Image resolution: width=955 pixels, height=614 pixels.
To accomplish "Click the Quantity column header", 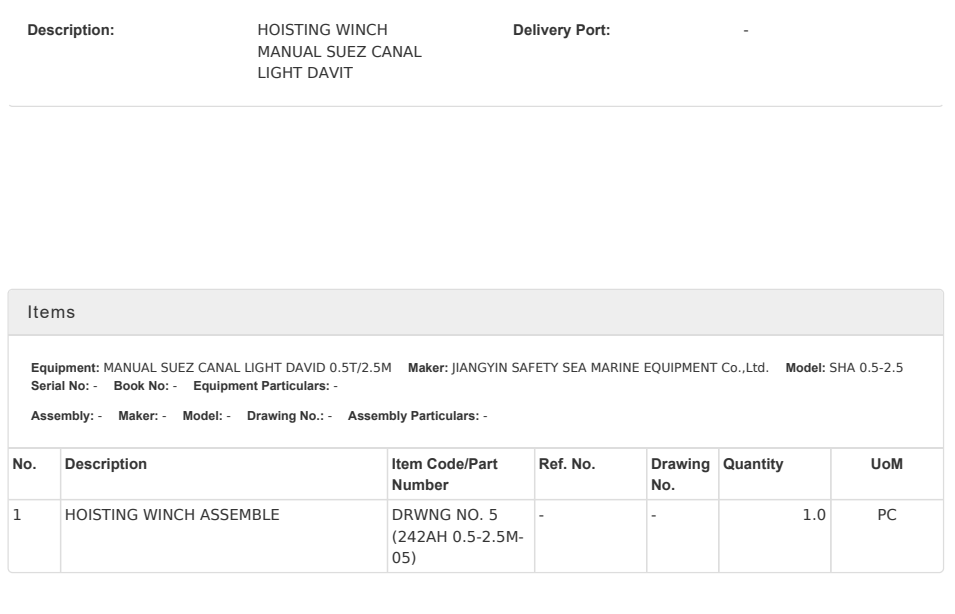I will coord(752,464).
